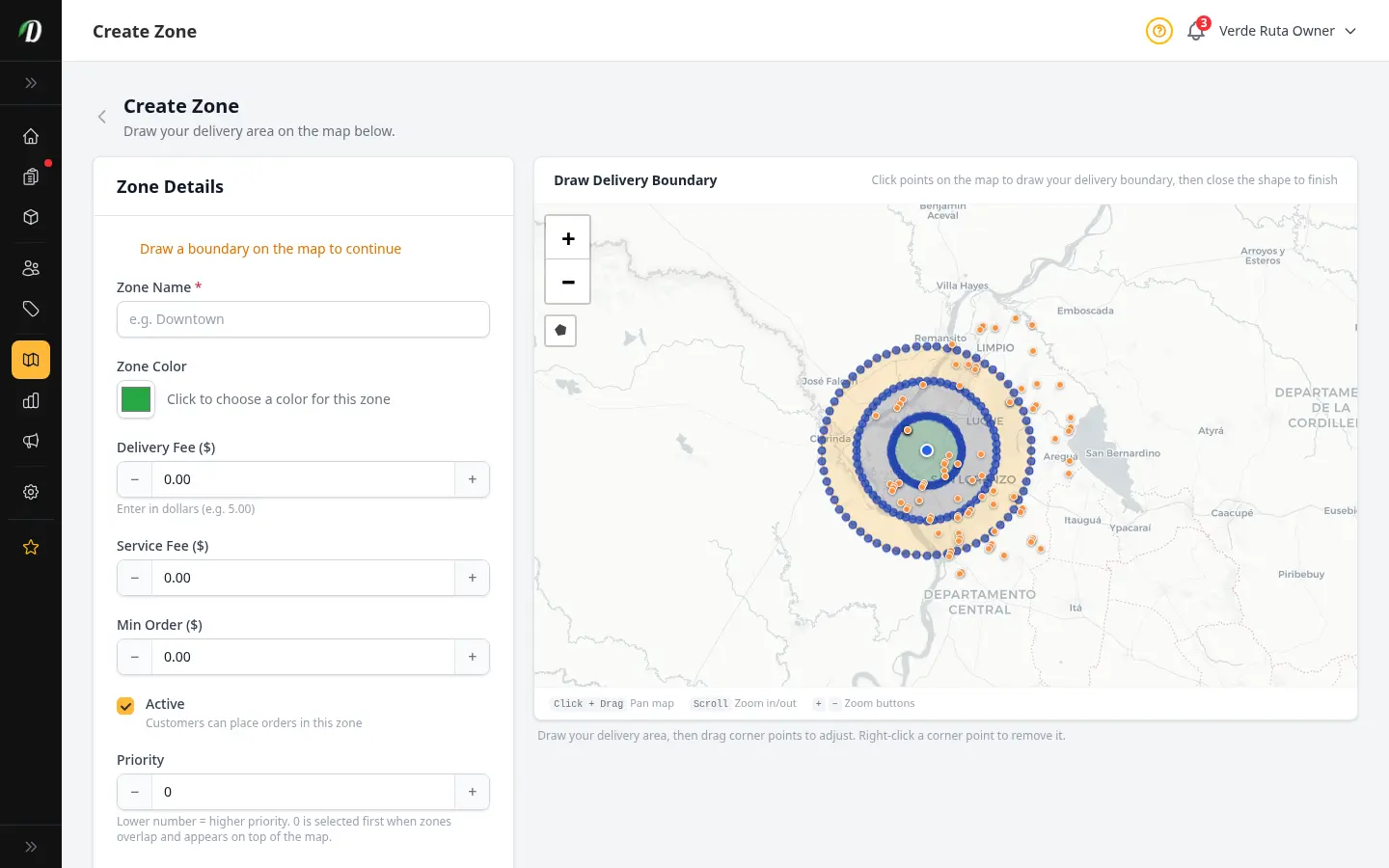Open the help question mark icon
The image size is (1389, 868).
tap(1159, 31)
